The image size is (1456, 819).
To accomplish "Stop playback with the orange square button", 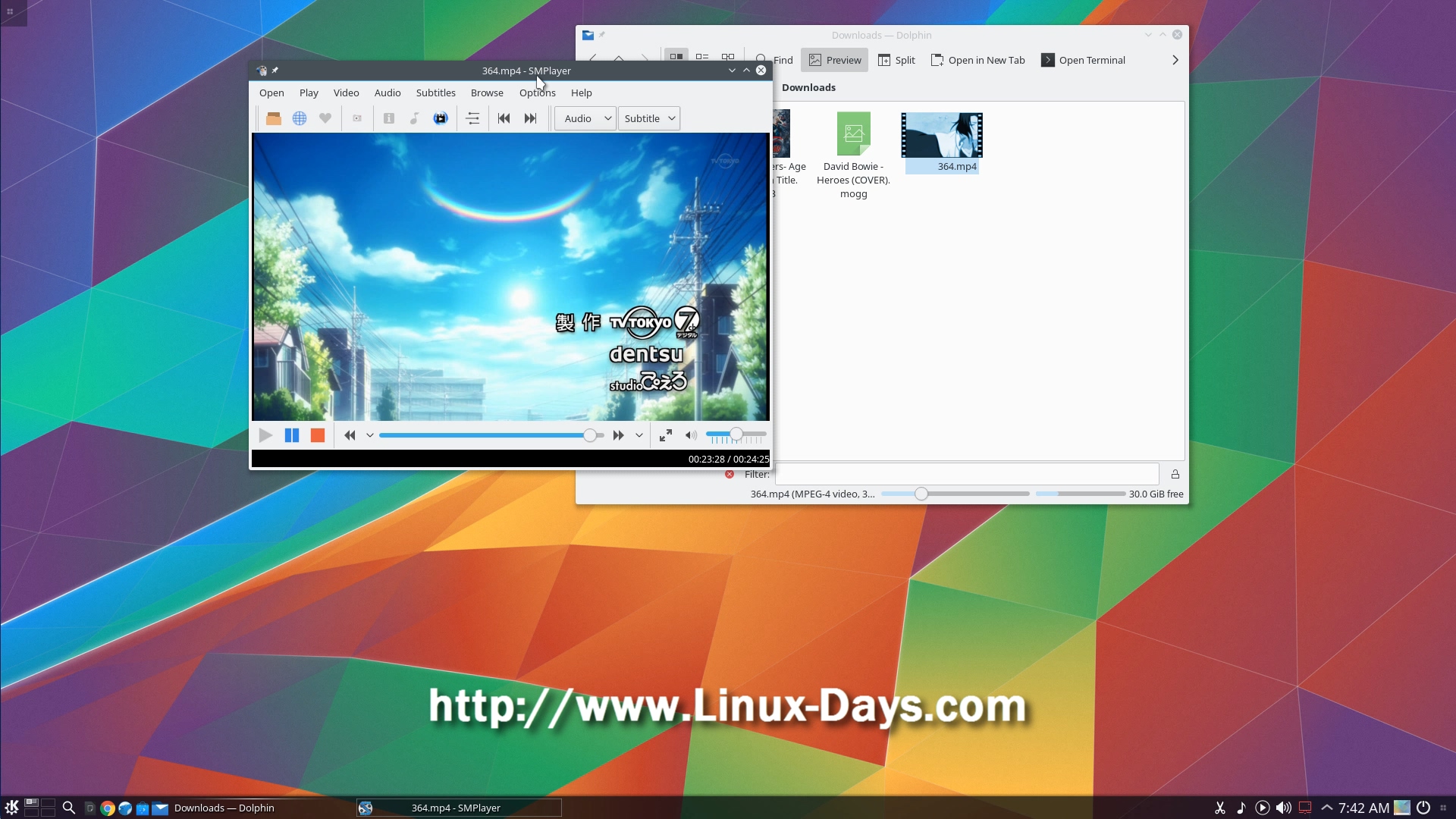I will pyautogui.click(x=318, y=435).
